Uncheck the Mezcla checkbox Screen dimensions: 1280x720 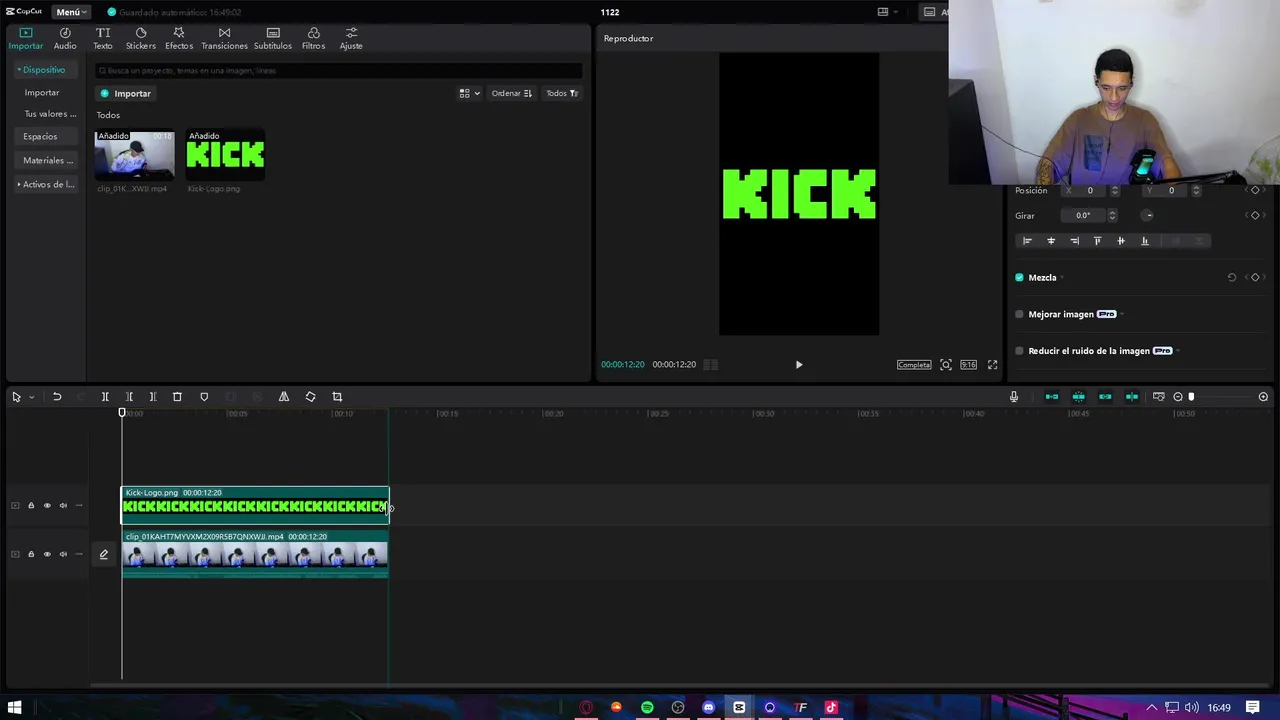point(1019,278)
